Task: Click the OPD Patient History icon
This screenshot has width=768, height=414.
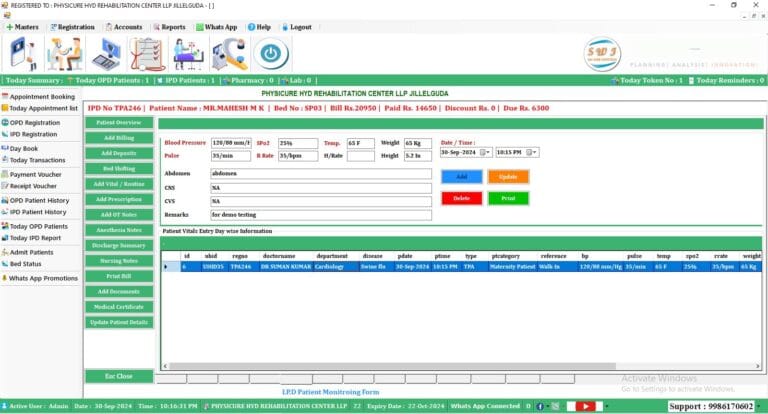Action: point(5,200)
